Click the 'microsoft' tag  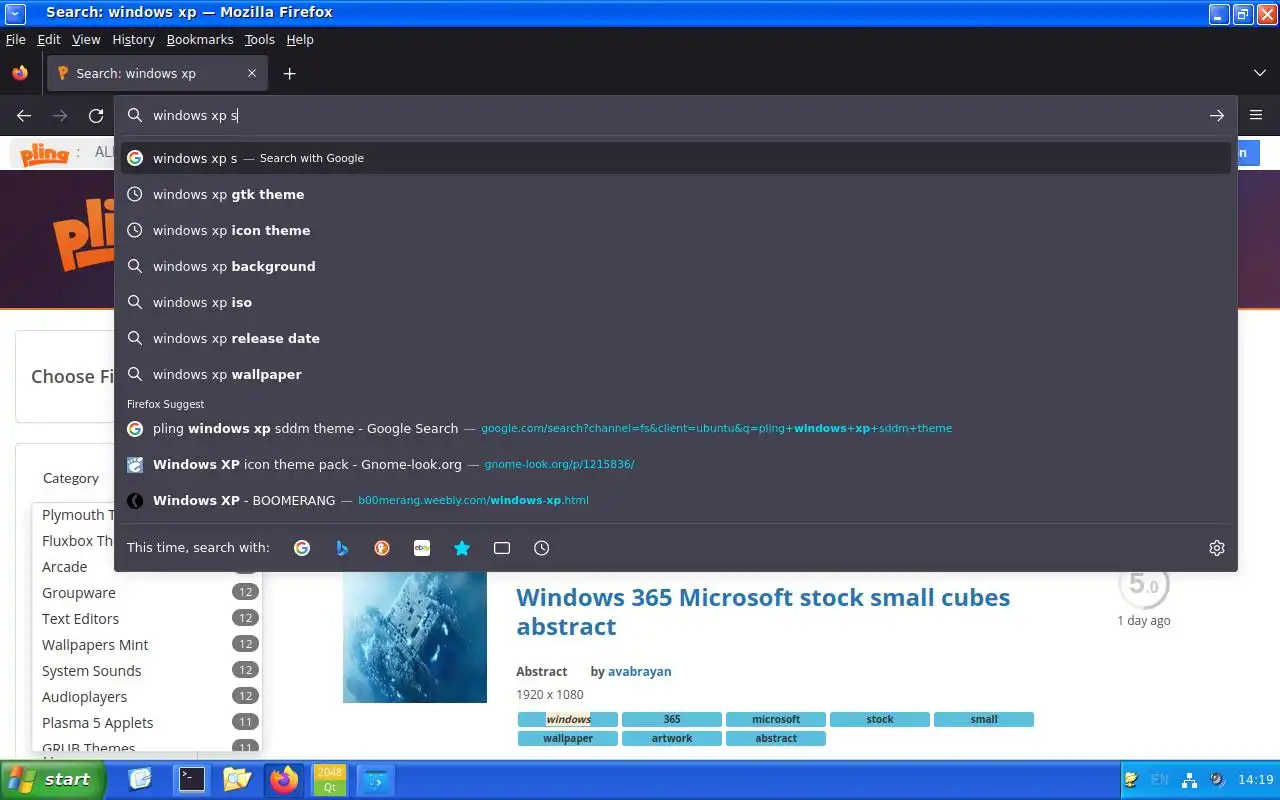(776, 719)
